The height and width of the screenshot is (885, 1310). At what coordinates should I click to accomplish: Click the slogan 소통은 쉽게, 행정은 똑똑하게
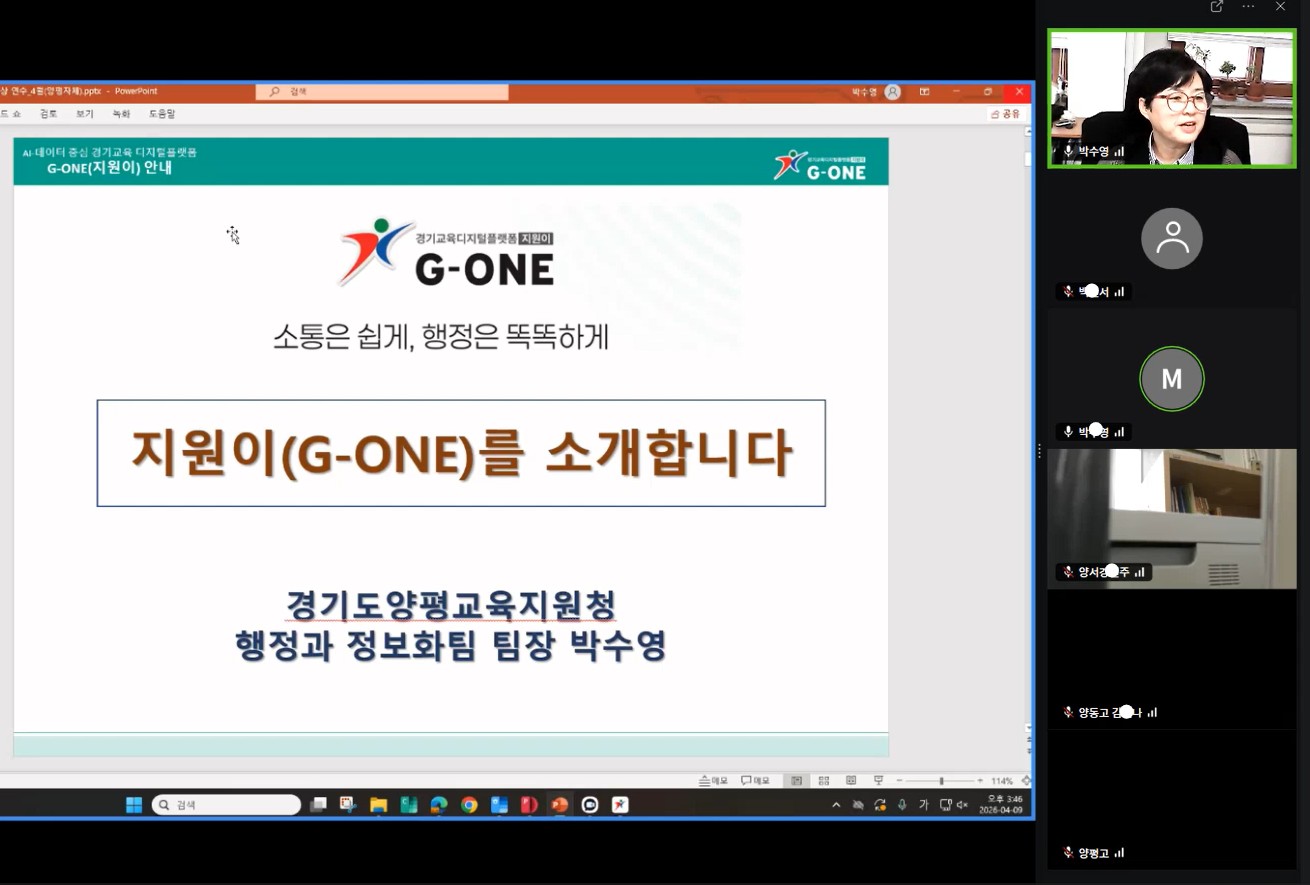tap(441, 337)
